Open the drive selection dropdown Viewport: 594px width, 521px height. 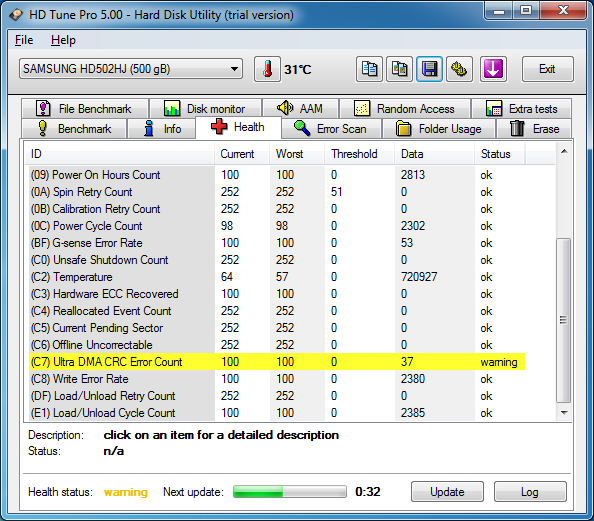[x=131, y=69]
